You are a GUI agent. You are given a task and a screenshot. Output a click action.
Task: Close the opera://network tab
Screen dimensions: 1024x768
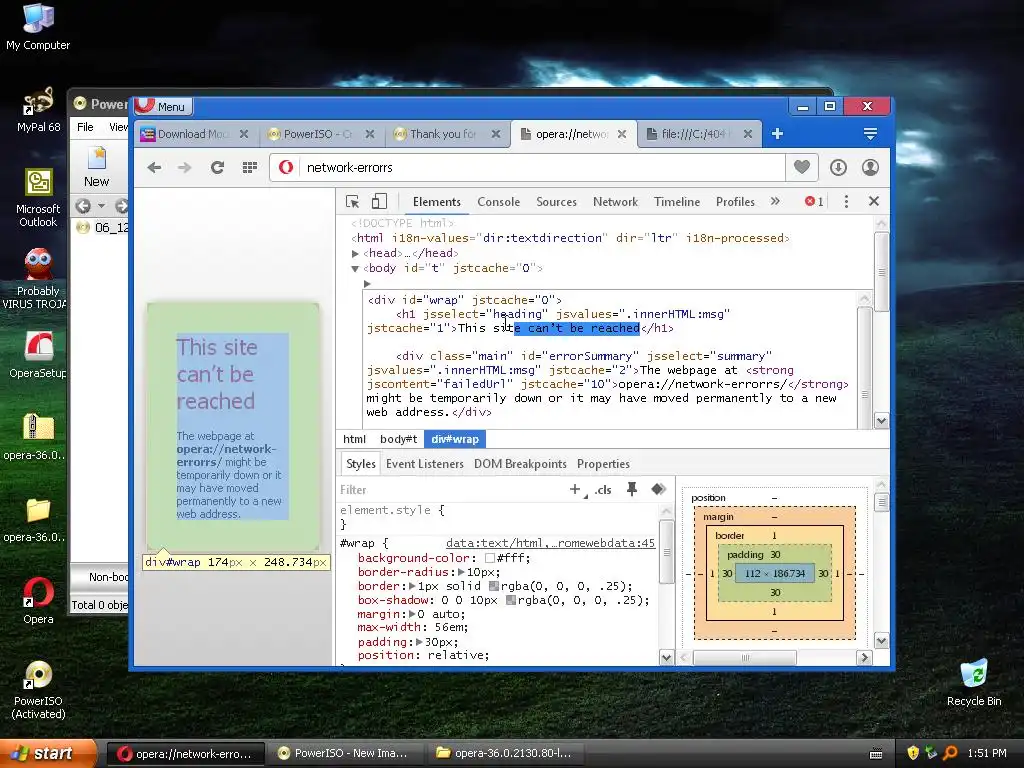(622, 134)
